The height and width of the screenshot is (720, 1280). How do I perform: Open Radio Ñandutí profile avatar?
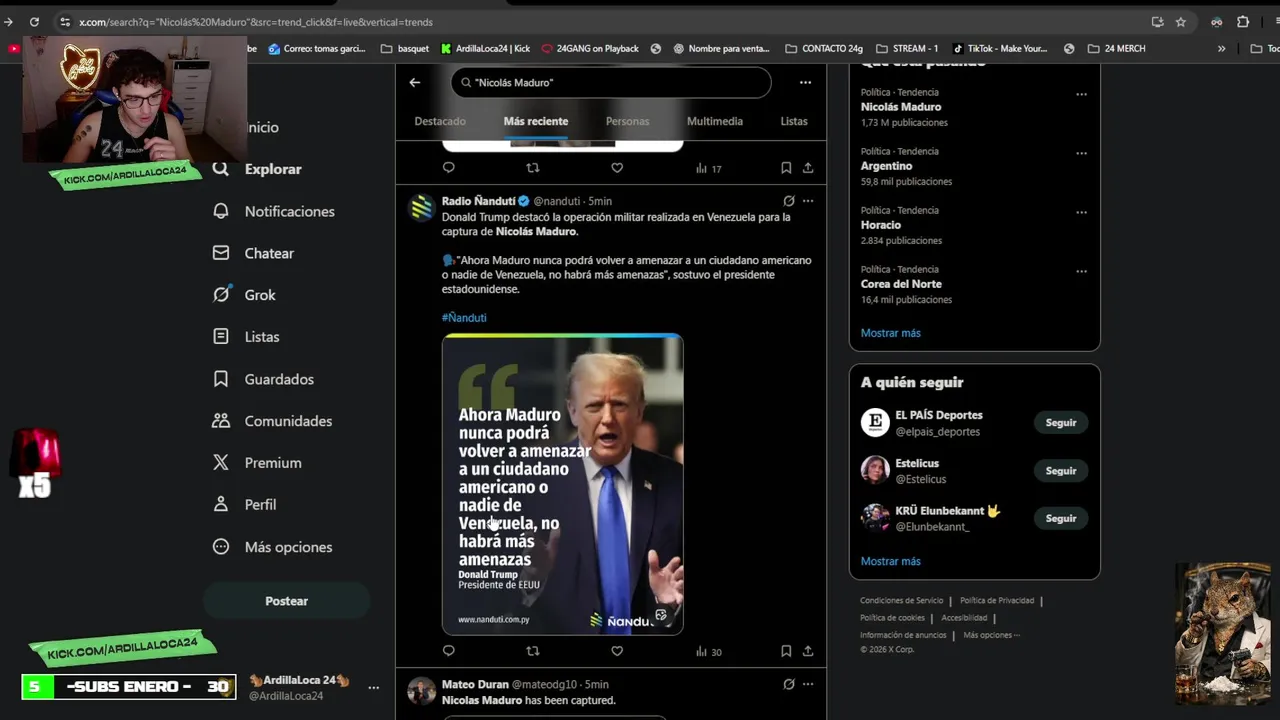[422, 207]
